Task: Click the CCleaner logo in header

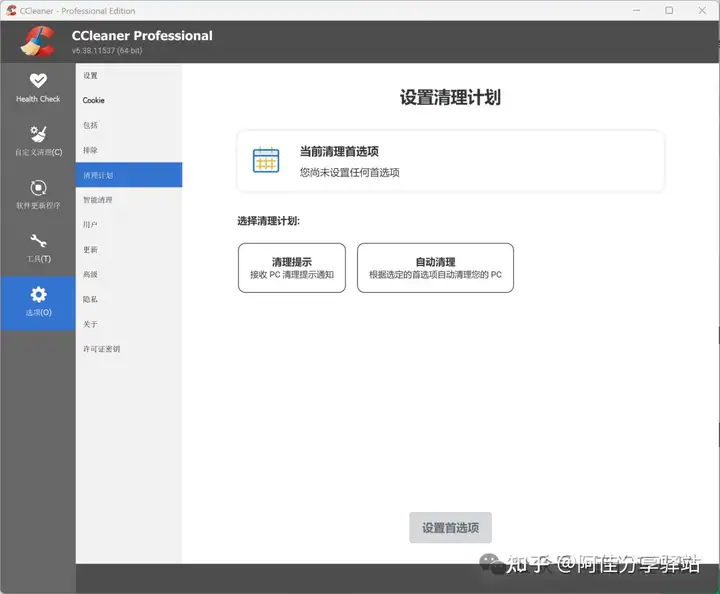Action: tap(38, 42)
